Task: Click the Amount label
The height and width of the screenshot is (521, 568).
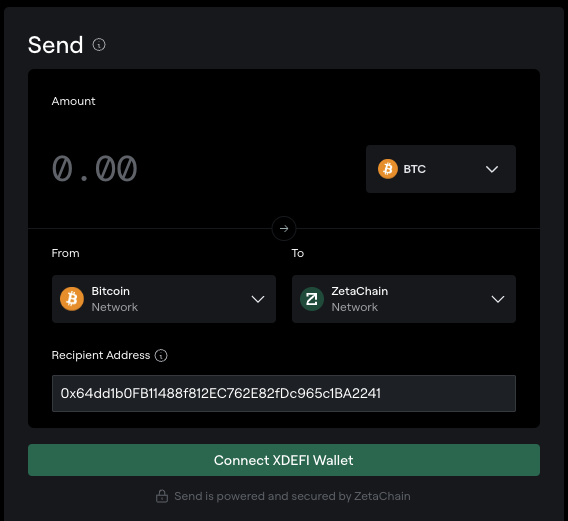Action: tap(74, 101)
